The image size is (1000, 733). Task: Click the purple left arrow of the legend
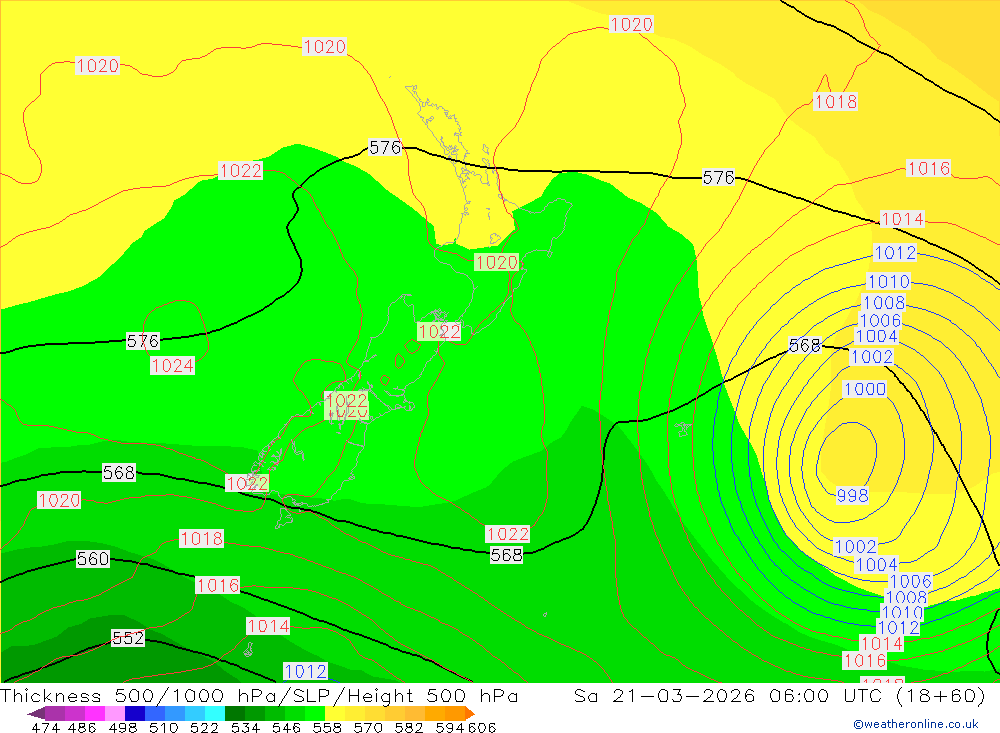click(36, 713)
